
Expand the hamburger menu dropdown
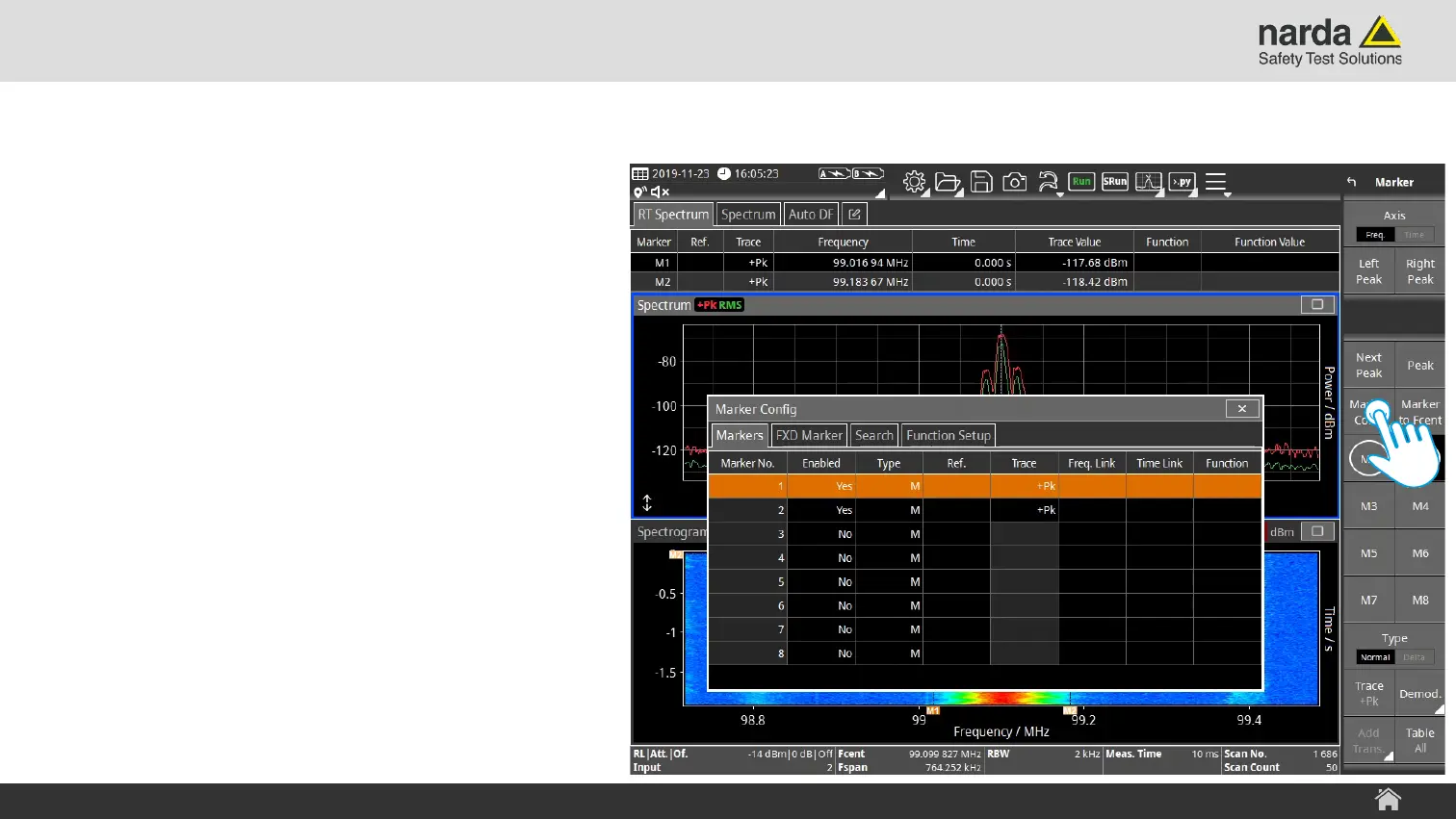coord(1217,182)
